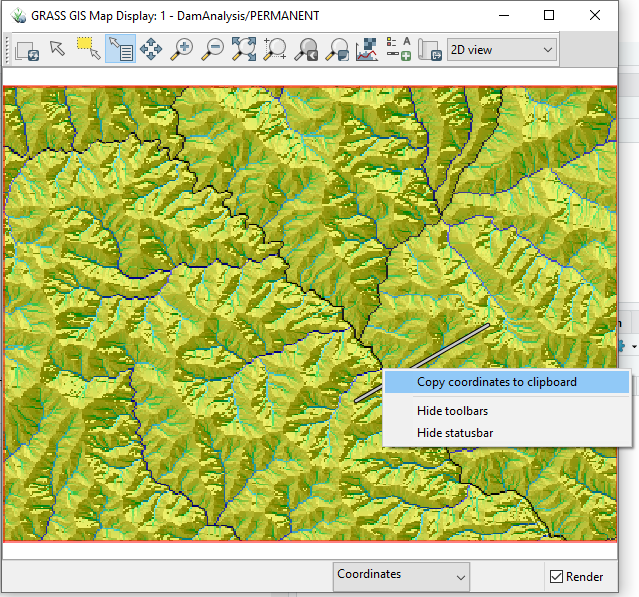Select Hide statusbar from context menu
The width and height of the screenshot is (639, 597).
click(x=454, y=433)
